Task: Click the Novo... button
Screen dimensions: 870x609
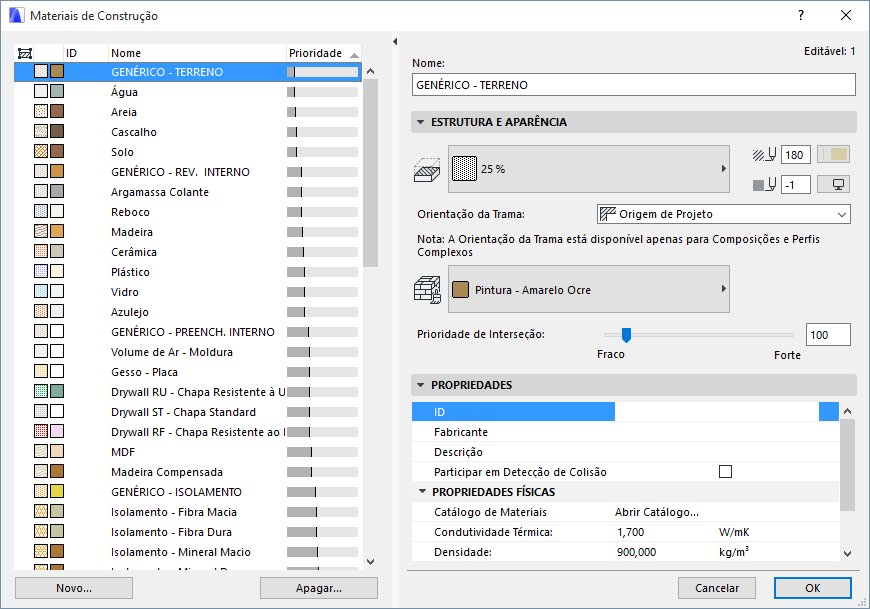Action: pyautogui.click(x=74, y=588)
